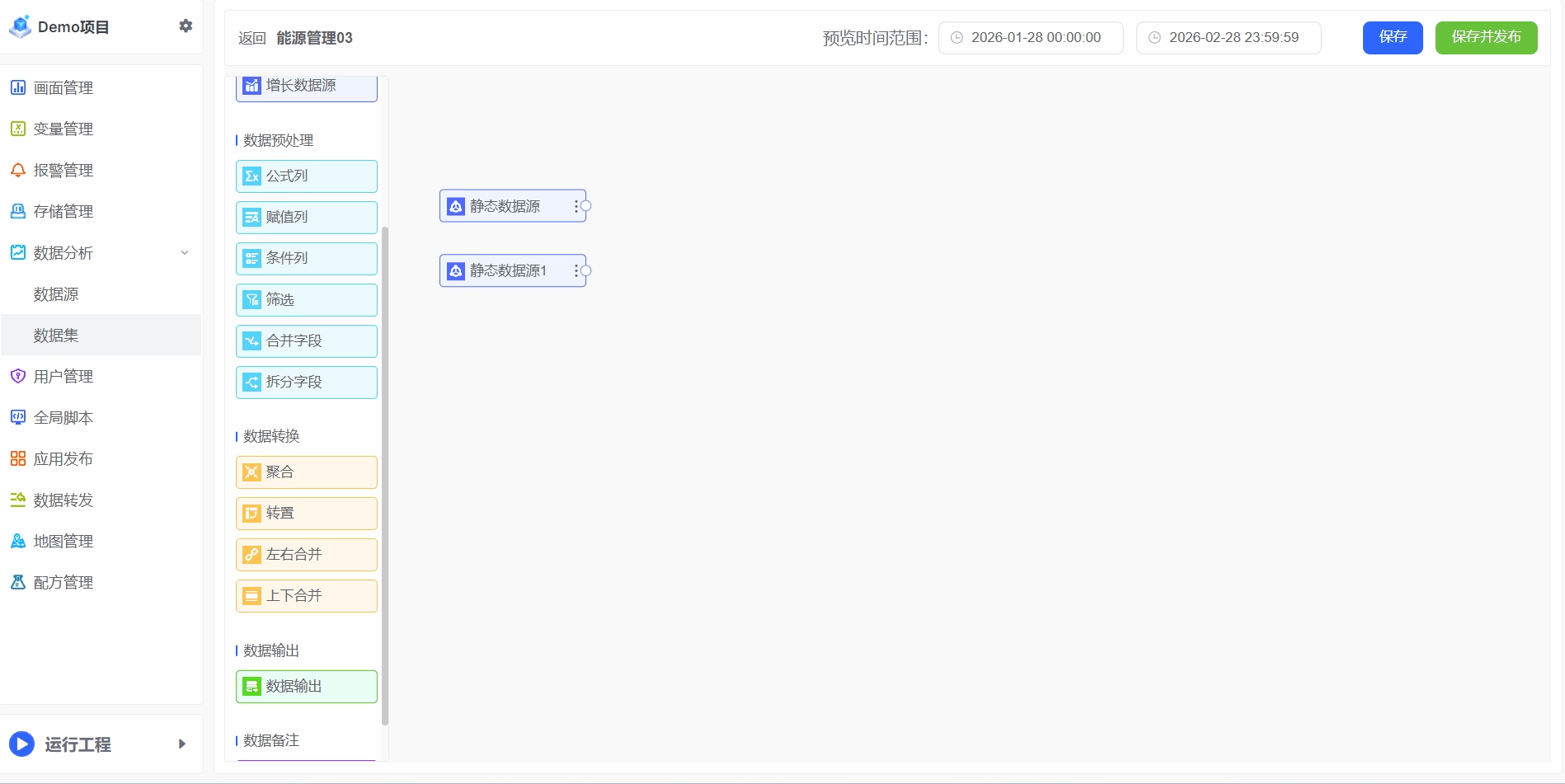The image size is (1565, 784).
Task: Click the settings gear next to Demo项目
Action: click(186, 26)
